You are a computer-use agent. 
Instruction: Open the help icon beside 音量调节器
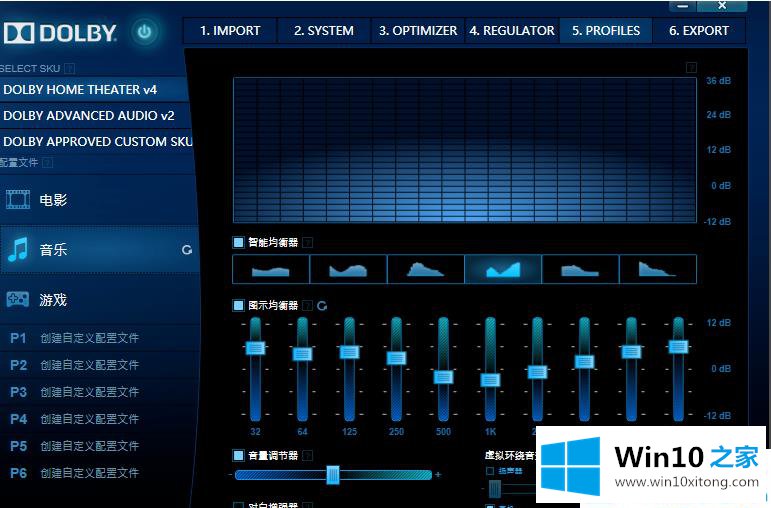[307, 455]
